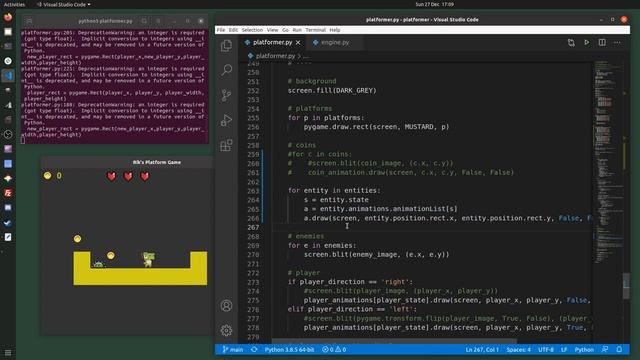Screen dimensions: 640x360
Task: Open the Explorer view in VS Code activity bar
Action: 227,45
